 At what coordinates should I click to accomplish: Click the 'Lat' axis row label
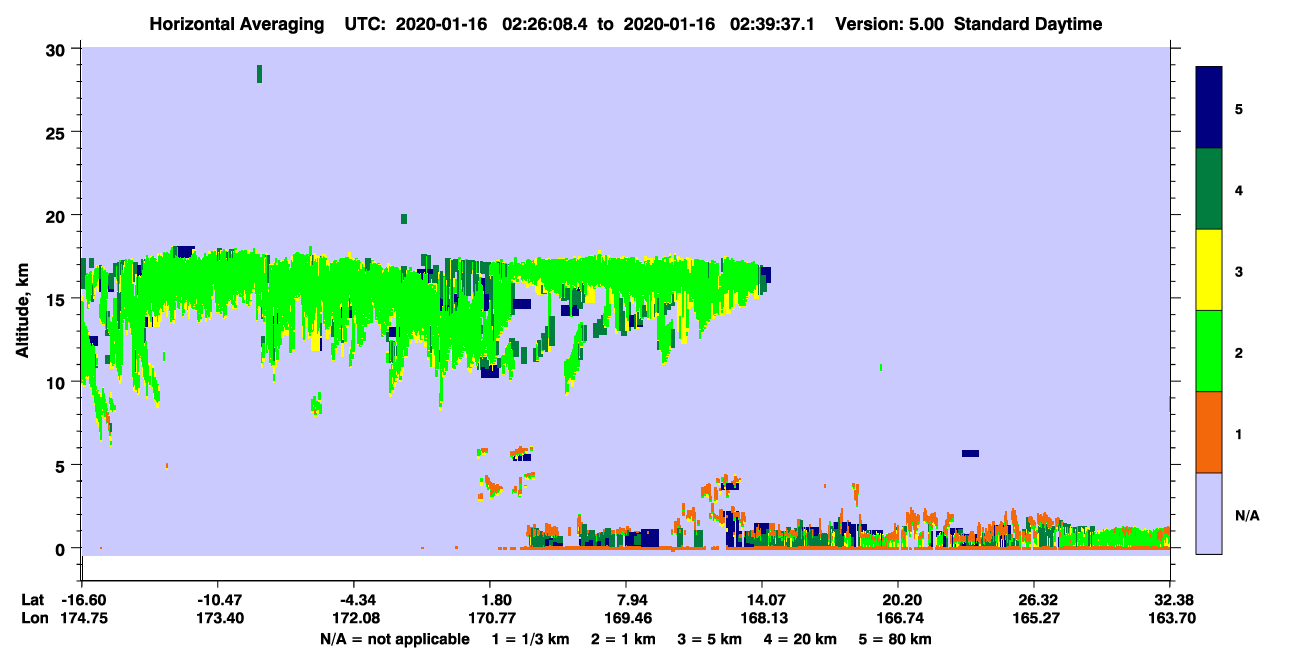[32, 600]
